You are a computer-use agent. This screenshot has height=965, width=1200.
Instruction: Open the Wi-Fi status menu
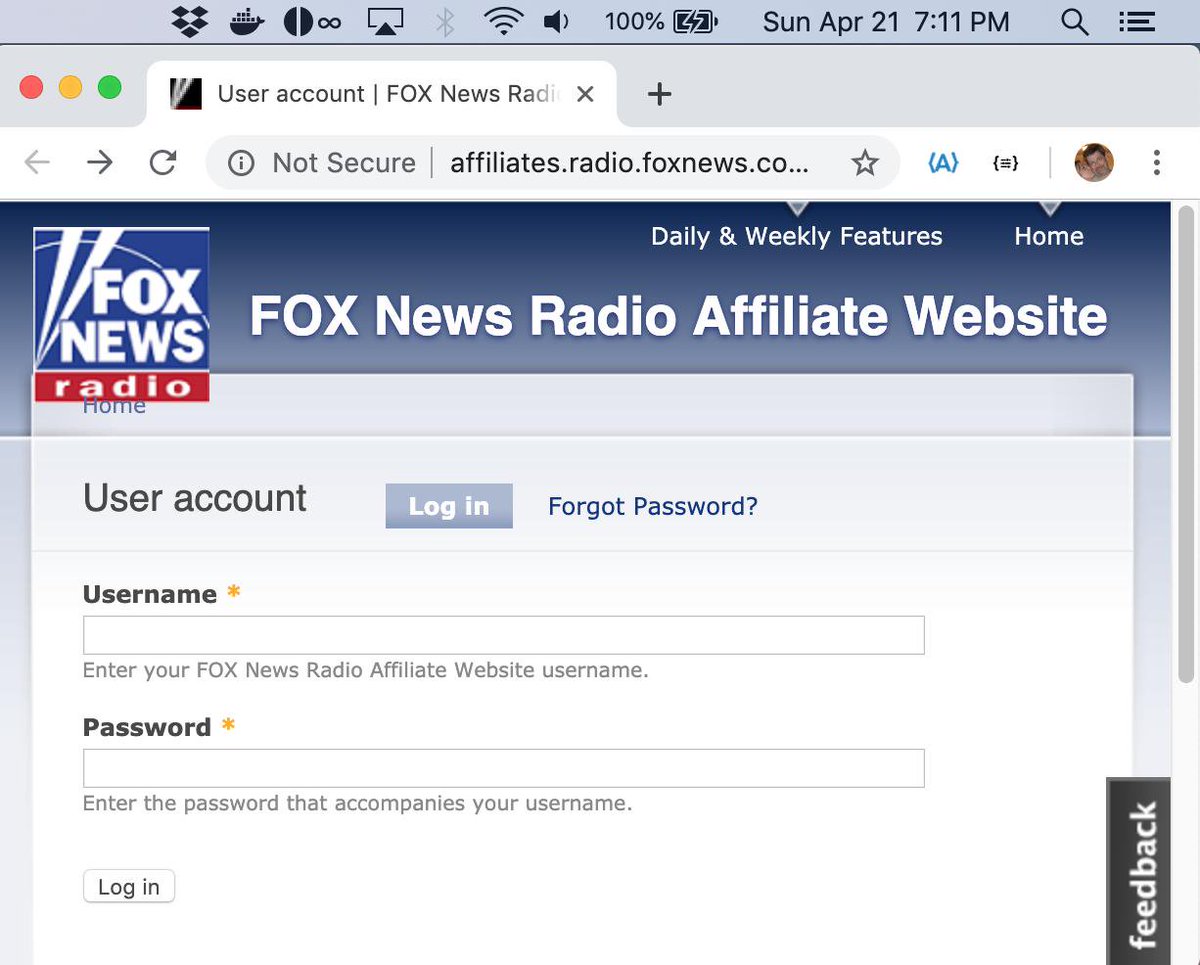[505, 22]
